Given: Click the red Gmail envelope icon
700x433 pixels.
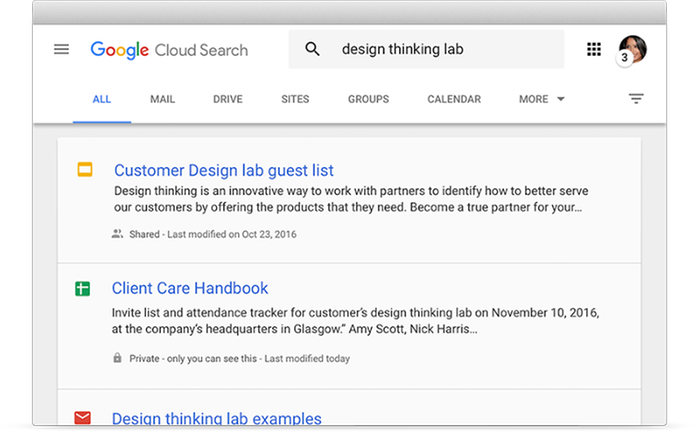Looking at the screenshot, I should [83, 418].
